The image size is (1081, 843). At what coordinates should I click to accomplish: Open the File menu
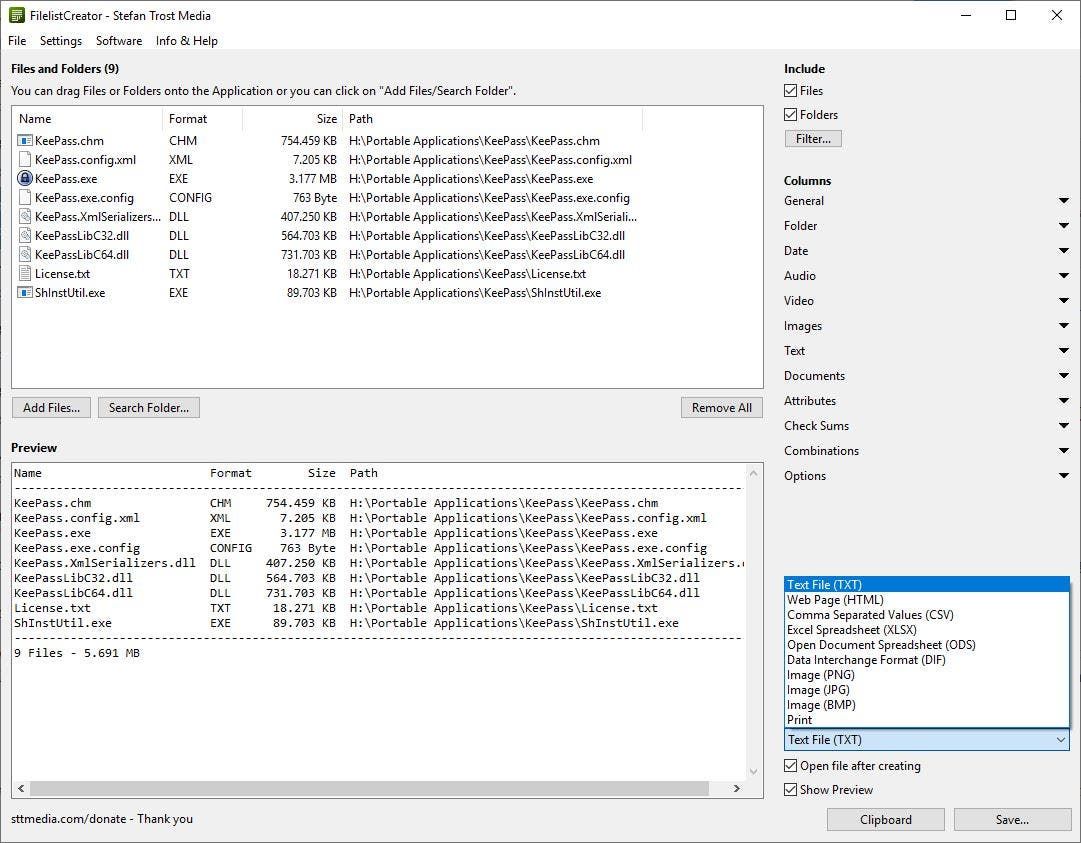(17, 41)
